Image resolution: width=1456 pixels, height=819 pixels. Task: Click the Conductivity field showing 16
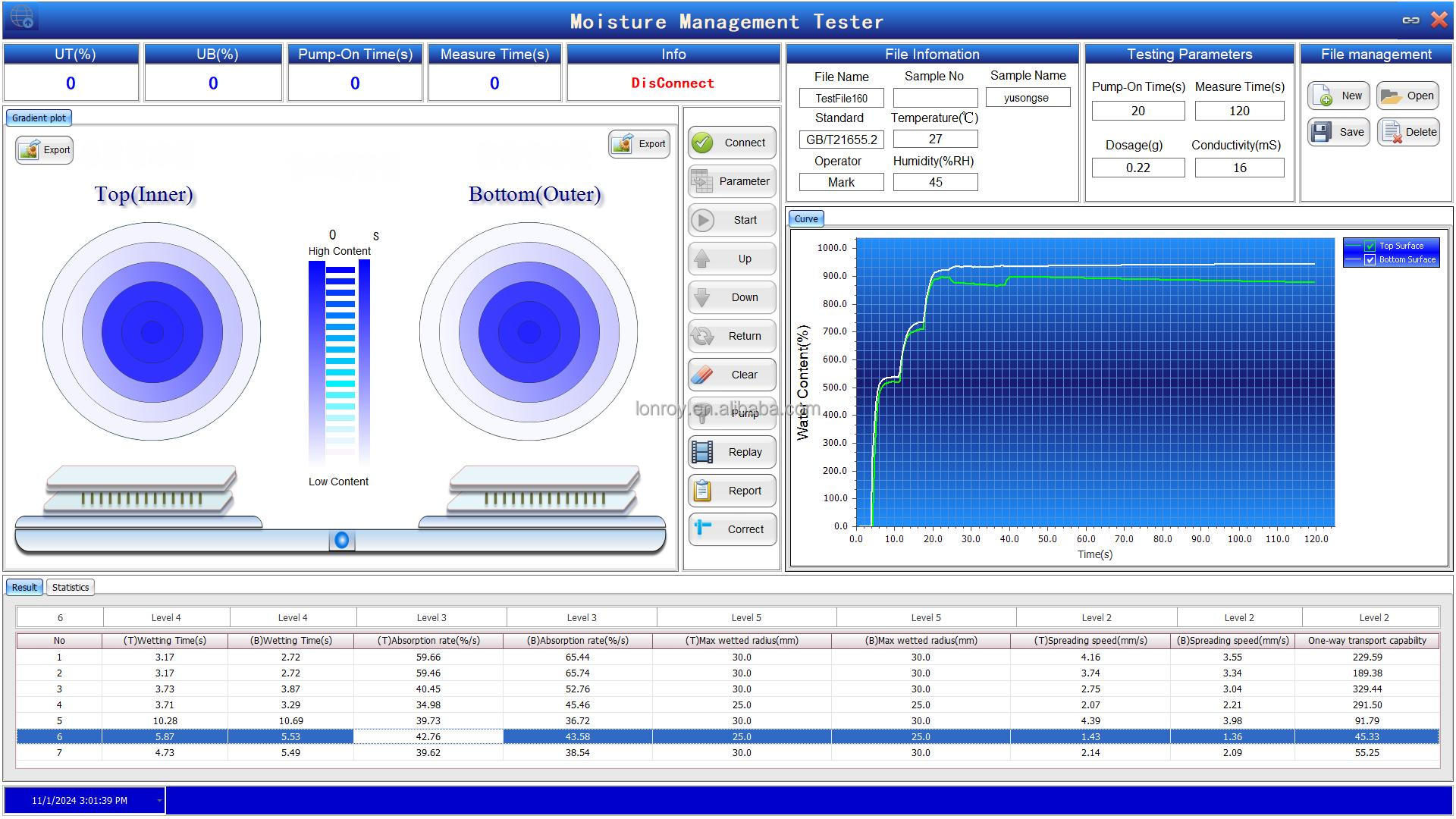1239,168
